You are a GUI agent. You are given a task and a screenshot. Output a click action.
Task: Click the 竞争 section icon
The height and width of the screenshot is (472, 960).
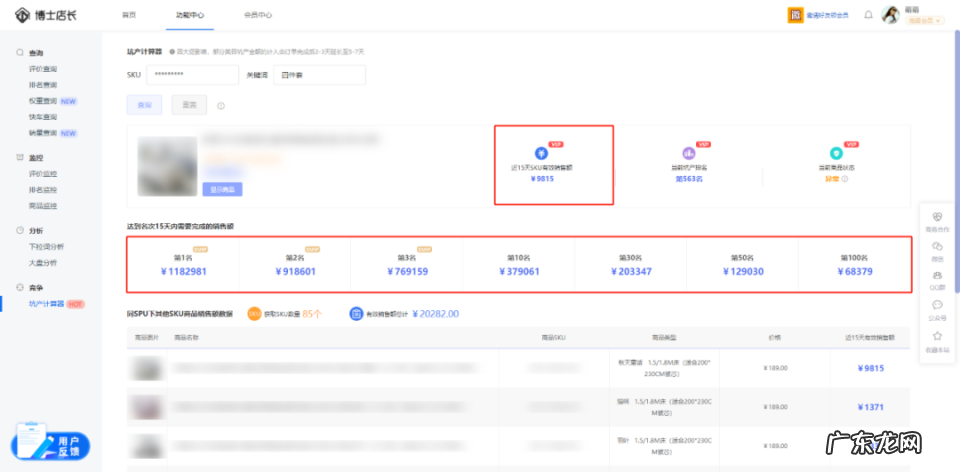(20, 288)
